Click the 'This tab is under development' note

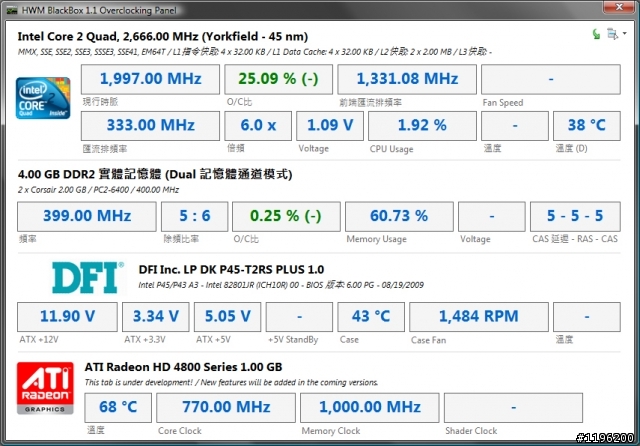point(231,382)
